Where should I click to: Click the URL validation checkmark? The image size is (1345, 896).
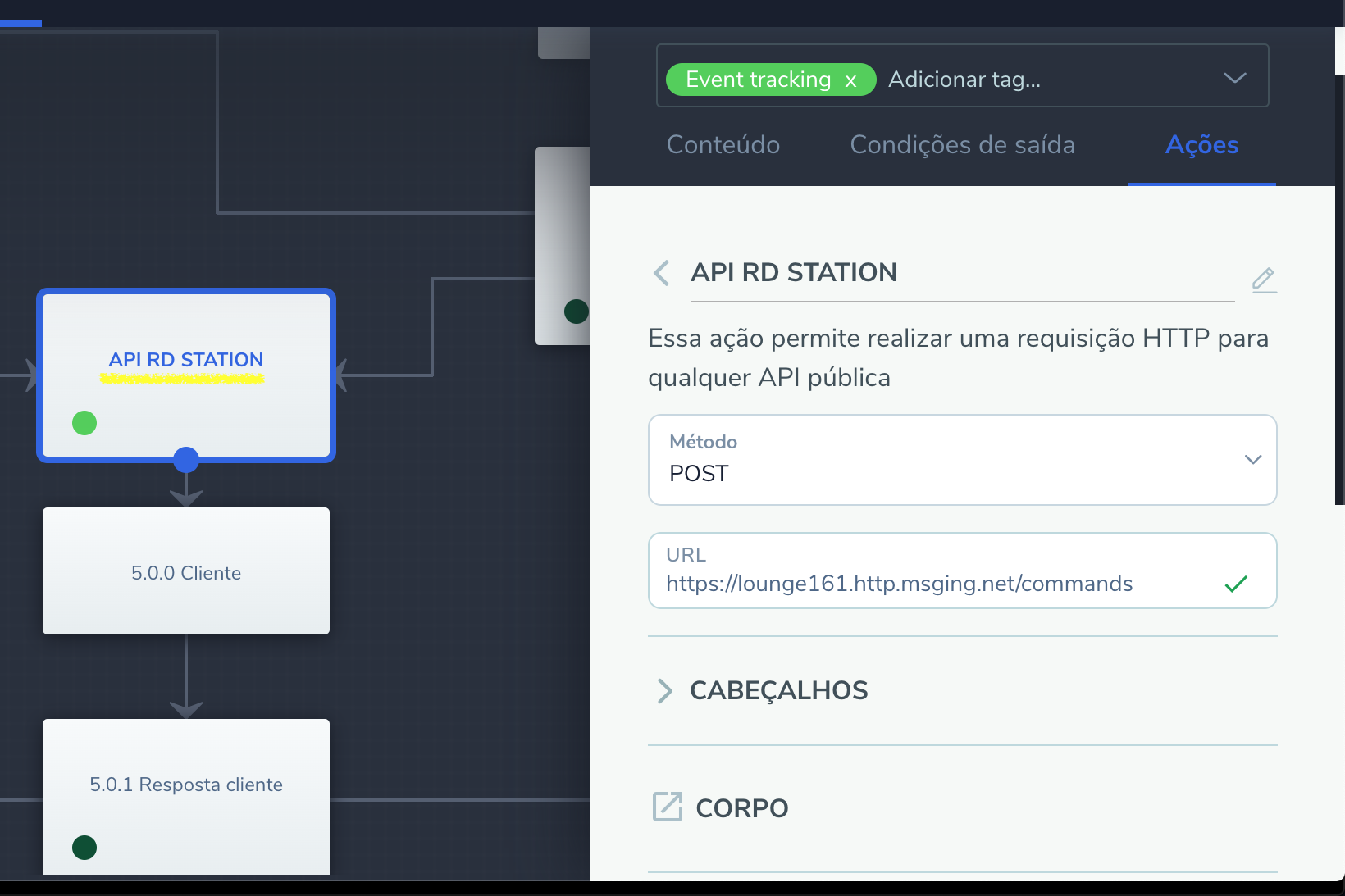tap(1235, 584)
